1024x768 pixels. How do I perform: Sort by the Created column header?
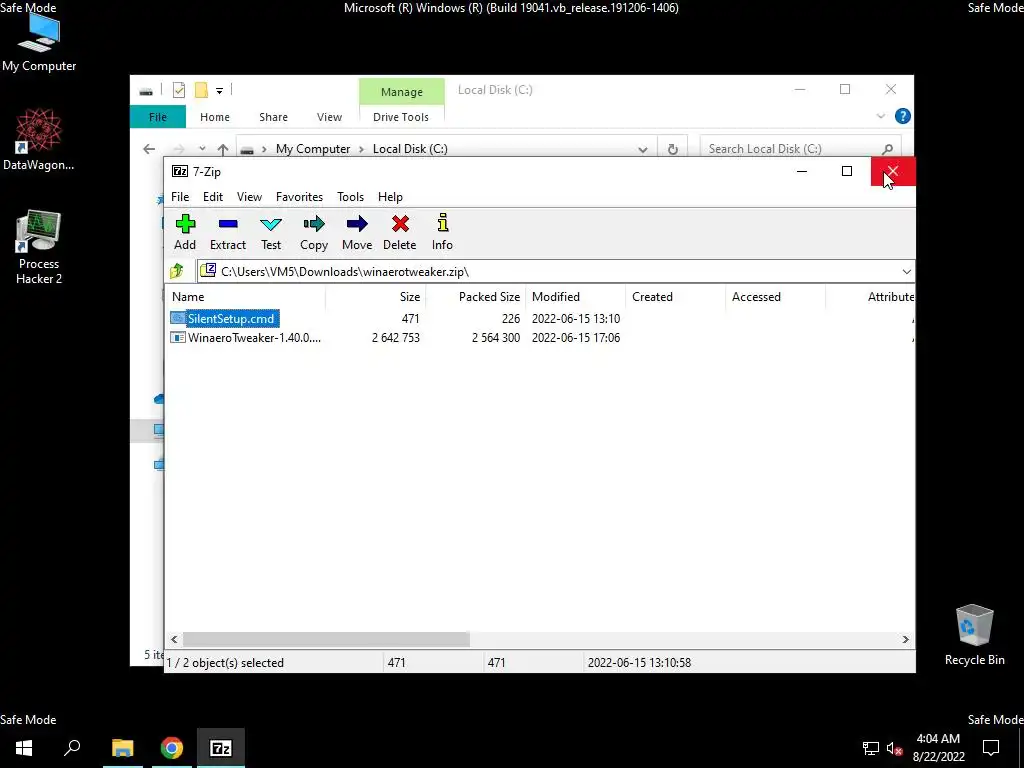tap(675, 296)
